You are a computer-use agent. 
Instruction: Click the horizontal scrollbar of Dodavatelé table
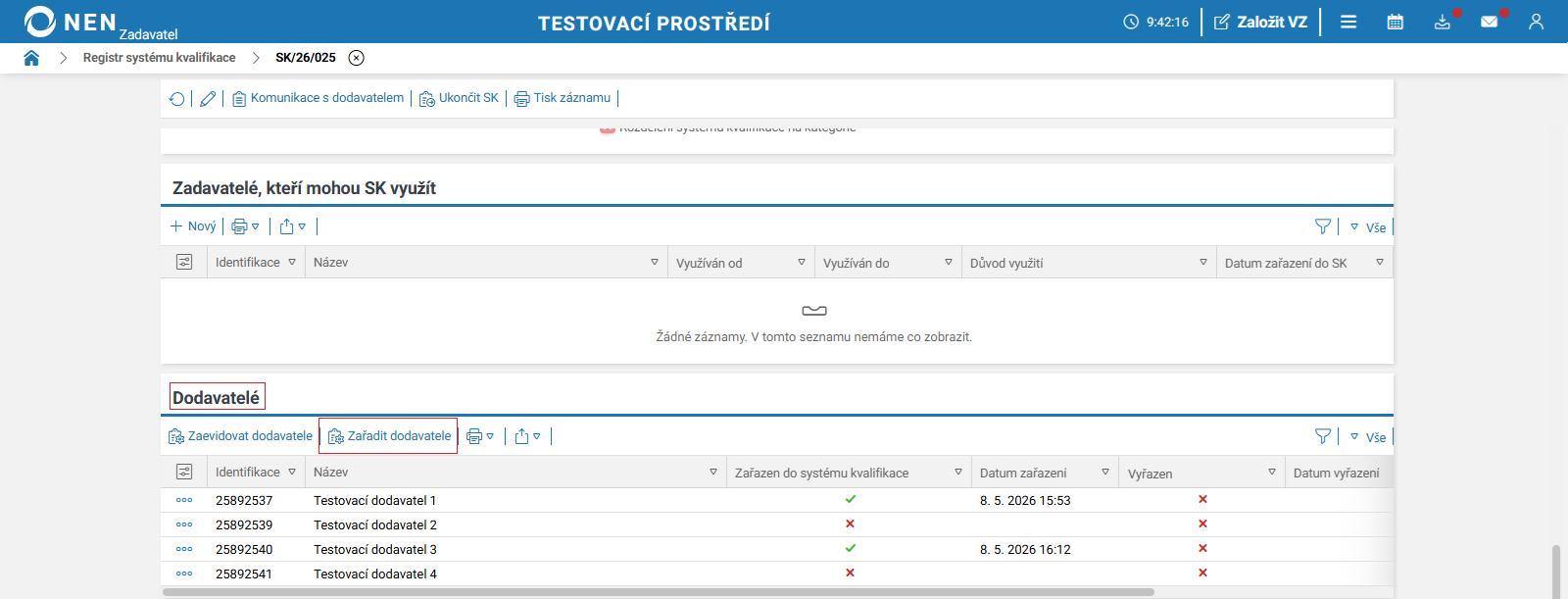[x=659, y=592]
